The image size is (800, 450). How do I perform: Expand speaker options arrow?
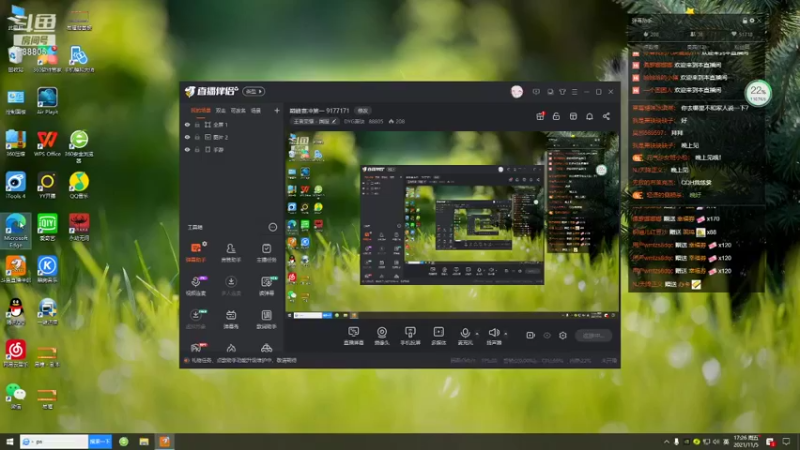[x=506, y=334]
